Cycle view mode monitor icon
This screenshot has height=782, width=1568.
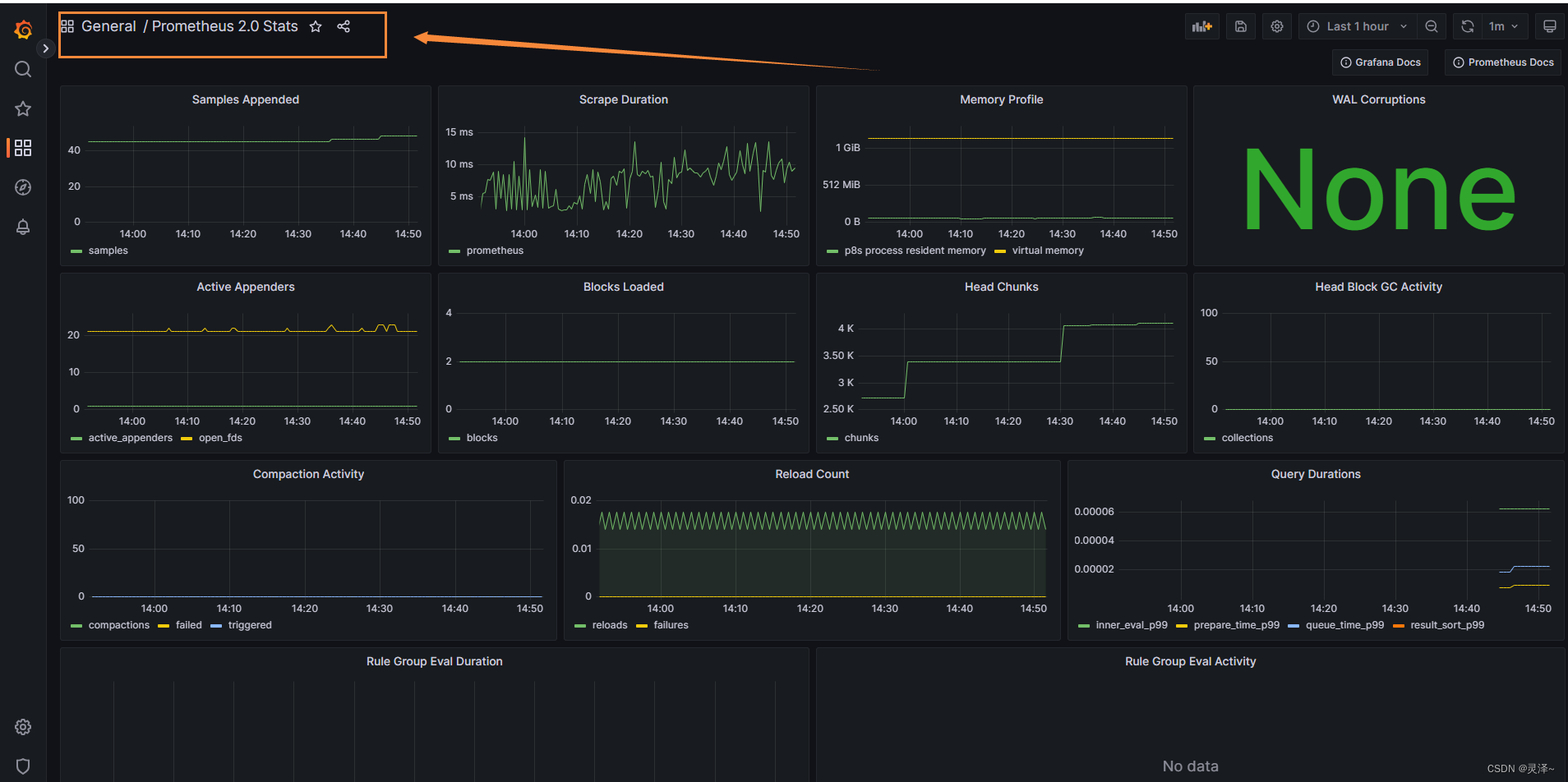[x=1550, y=26]
